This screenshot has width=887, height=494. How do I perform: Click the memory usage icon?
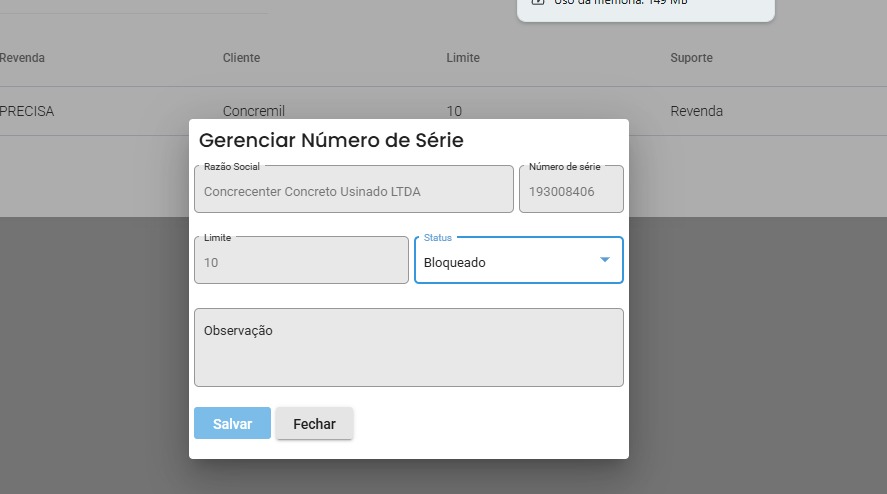tap(538, 2)
